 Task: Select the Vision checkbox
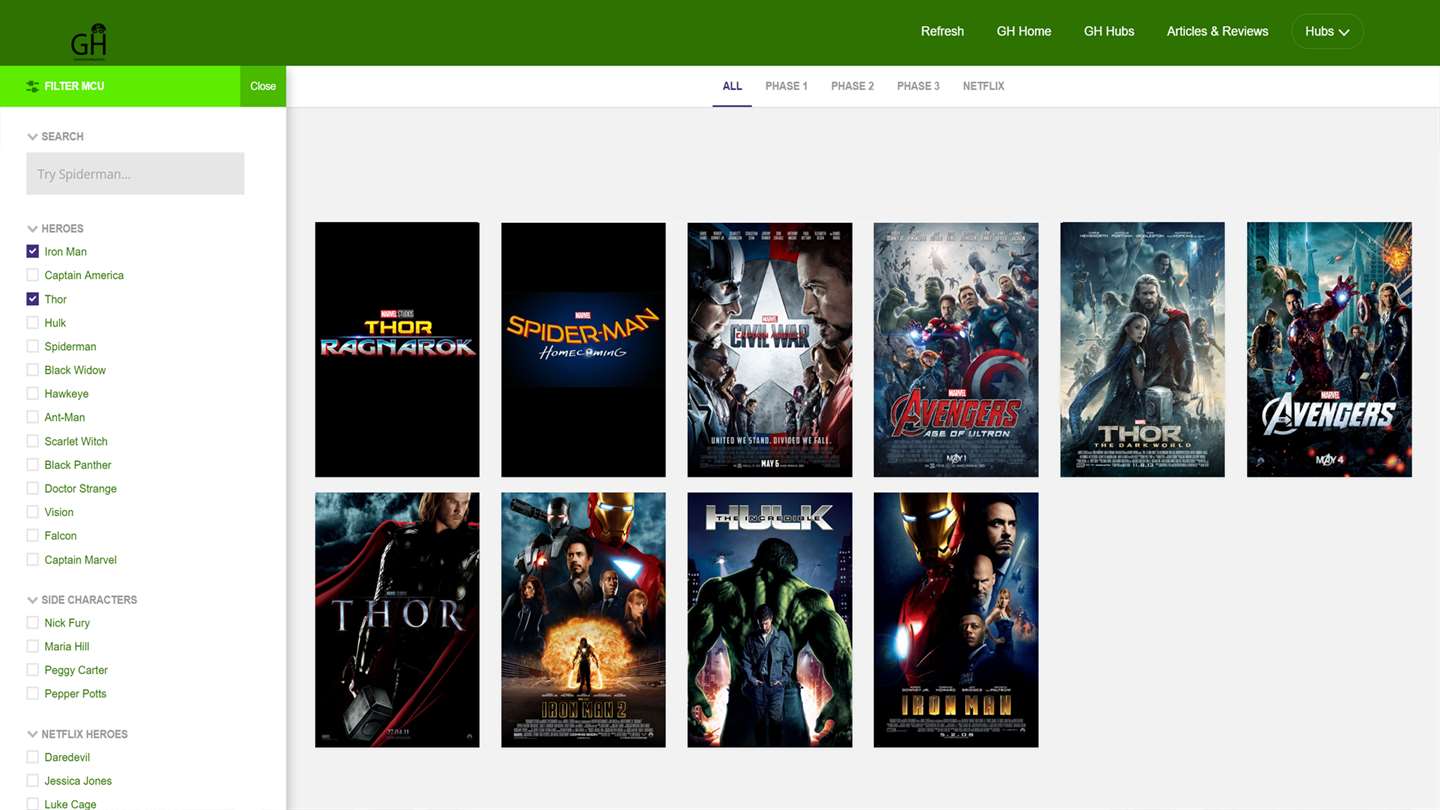pyautogui.click(x=33, y=512)
